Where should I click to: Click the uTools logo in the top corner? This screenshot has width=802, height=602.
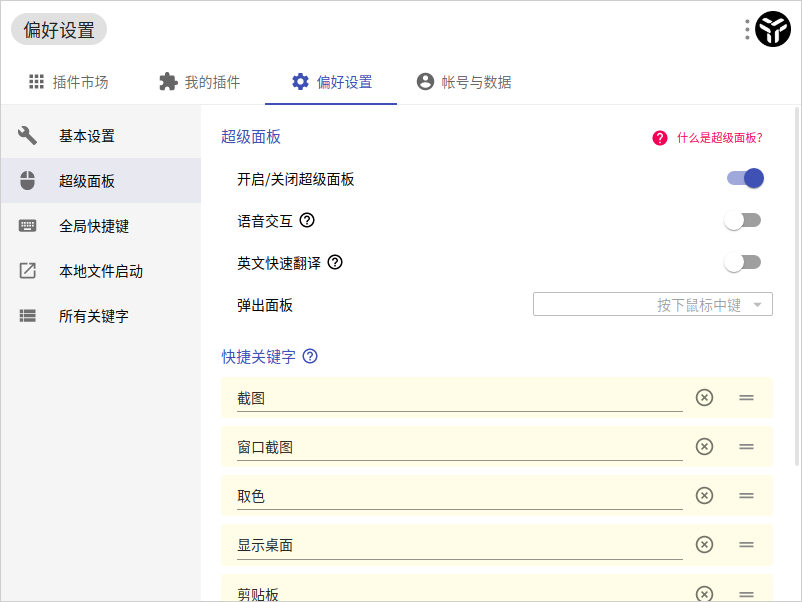(771, 29)
